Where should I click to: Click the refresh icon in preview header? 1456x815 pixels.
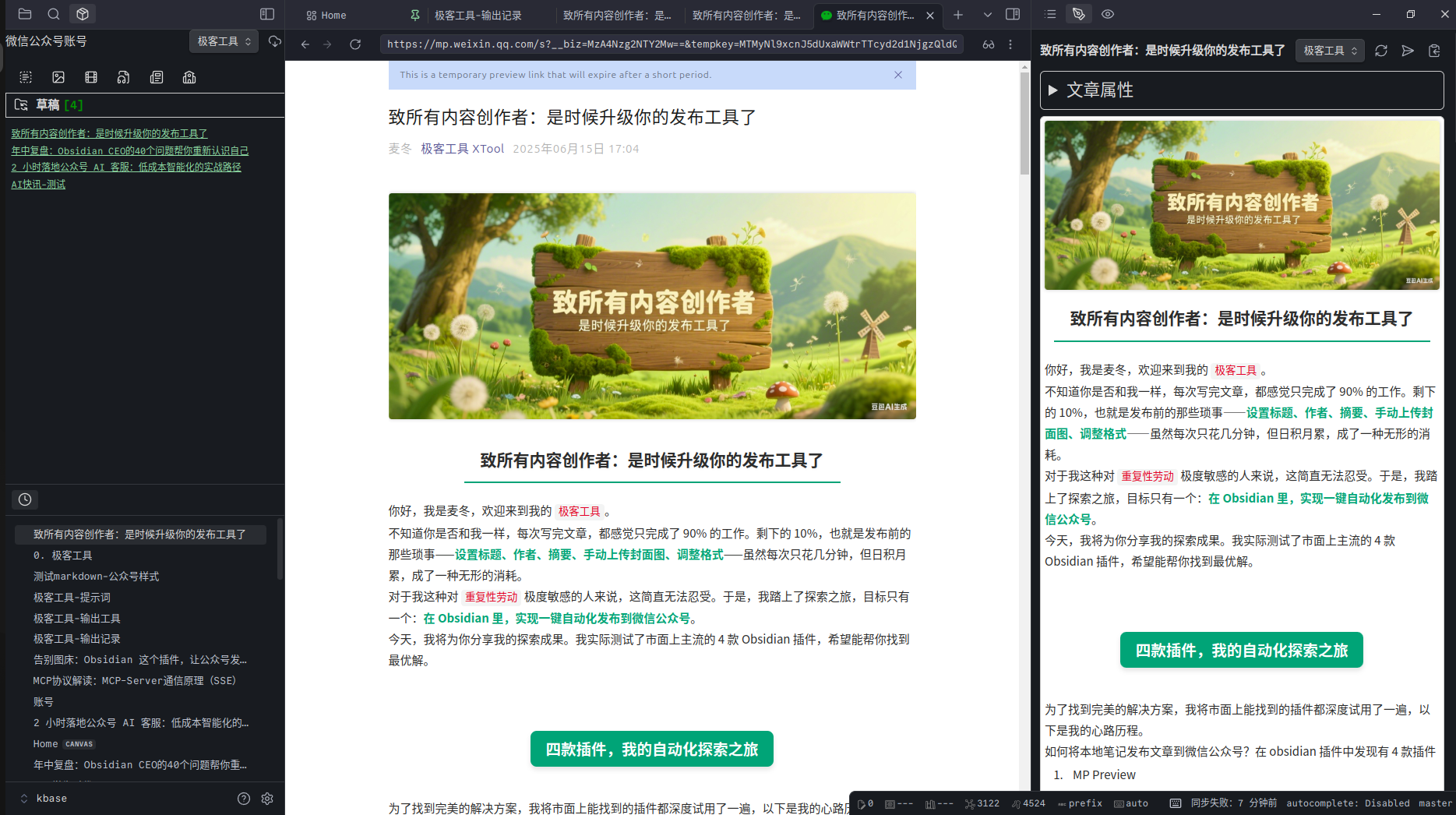[x=1381, y=51]
